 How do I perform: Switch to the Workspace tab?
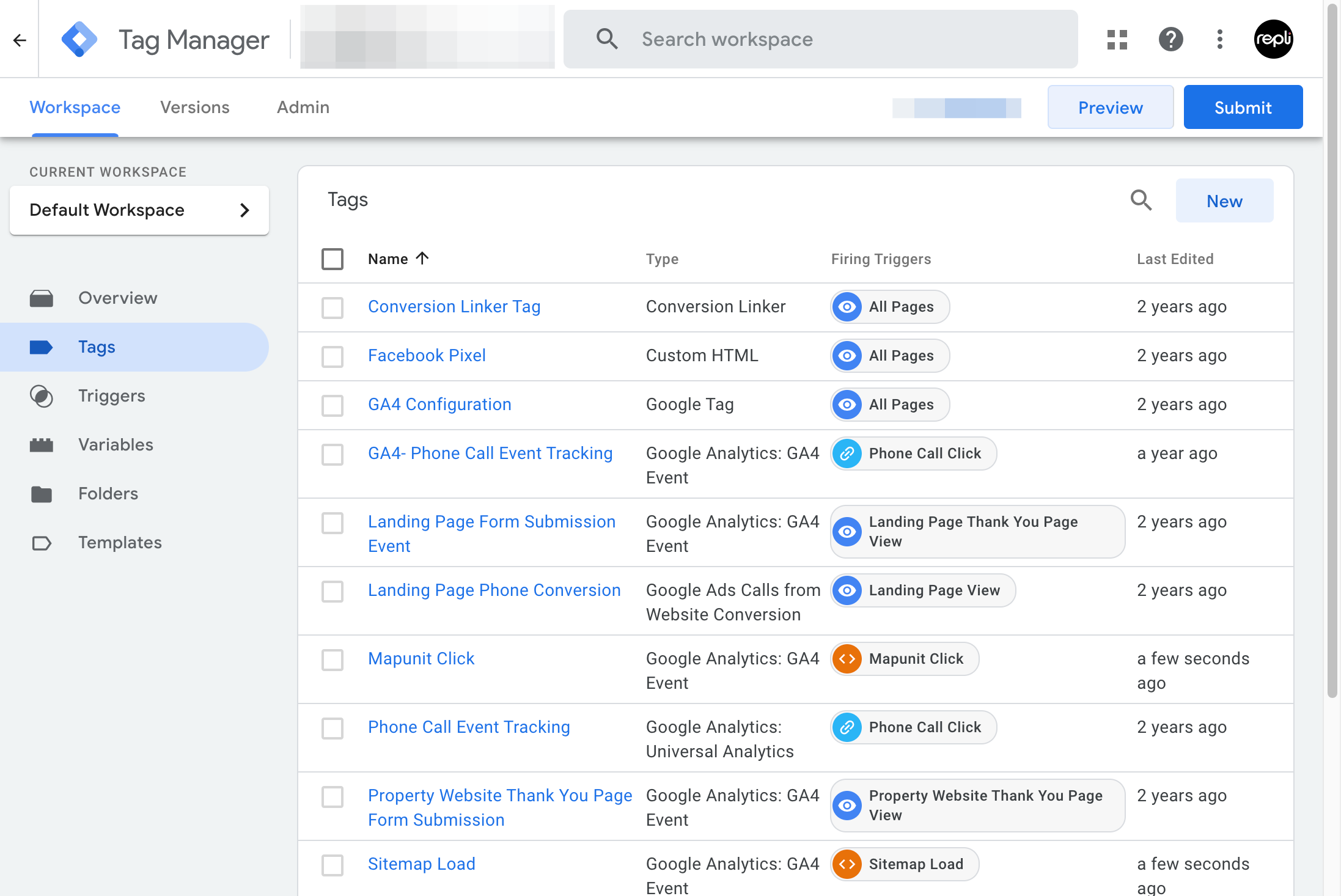pyautogui.click(x=75, y=108)
